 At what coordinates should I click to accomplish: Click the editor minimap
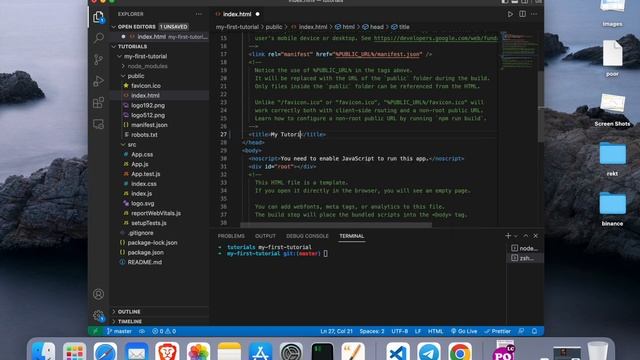pyautogui.click(x=518, y=51)
